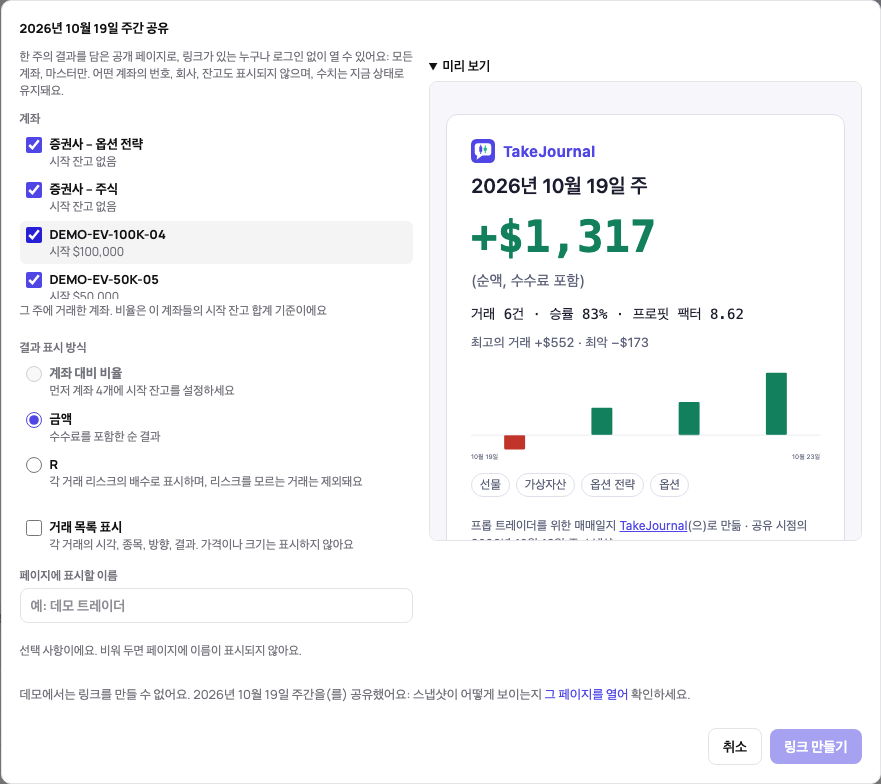Click the 선물 tag chip

click(x=490, y=484)
